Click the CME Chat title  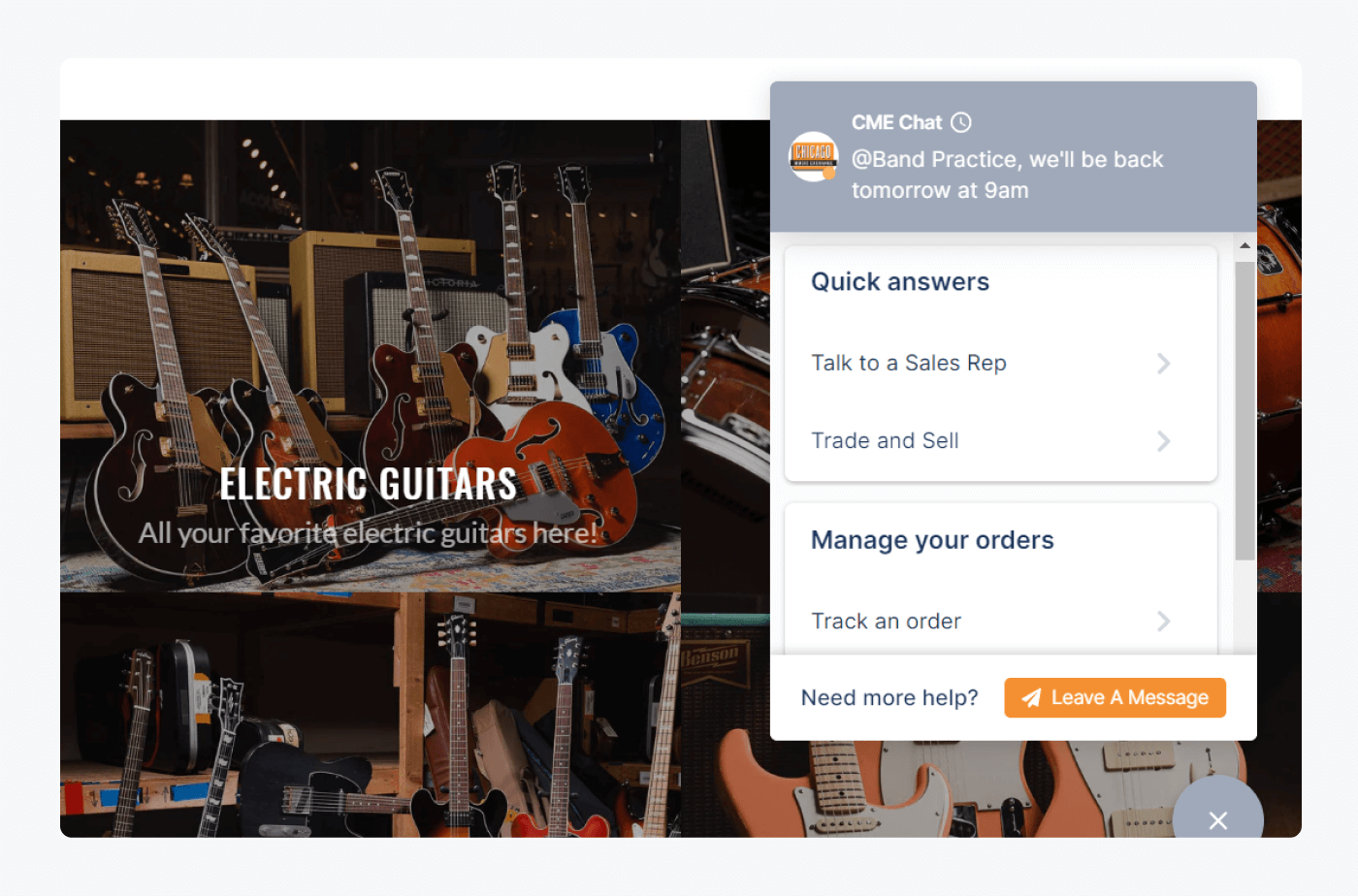pos(896,122)
